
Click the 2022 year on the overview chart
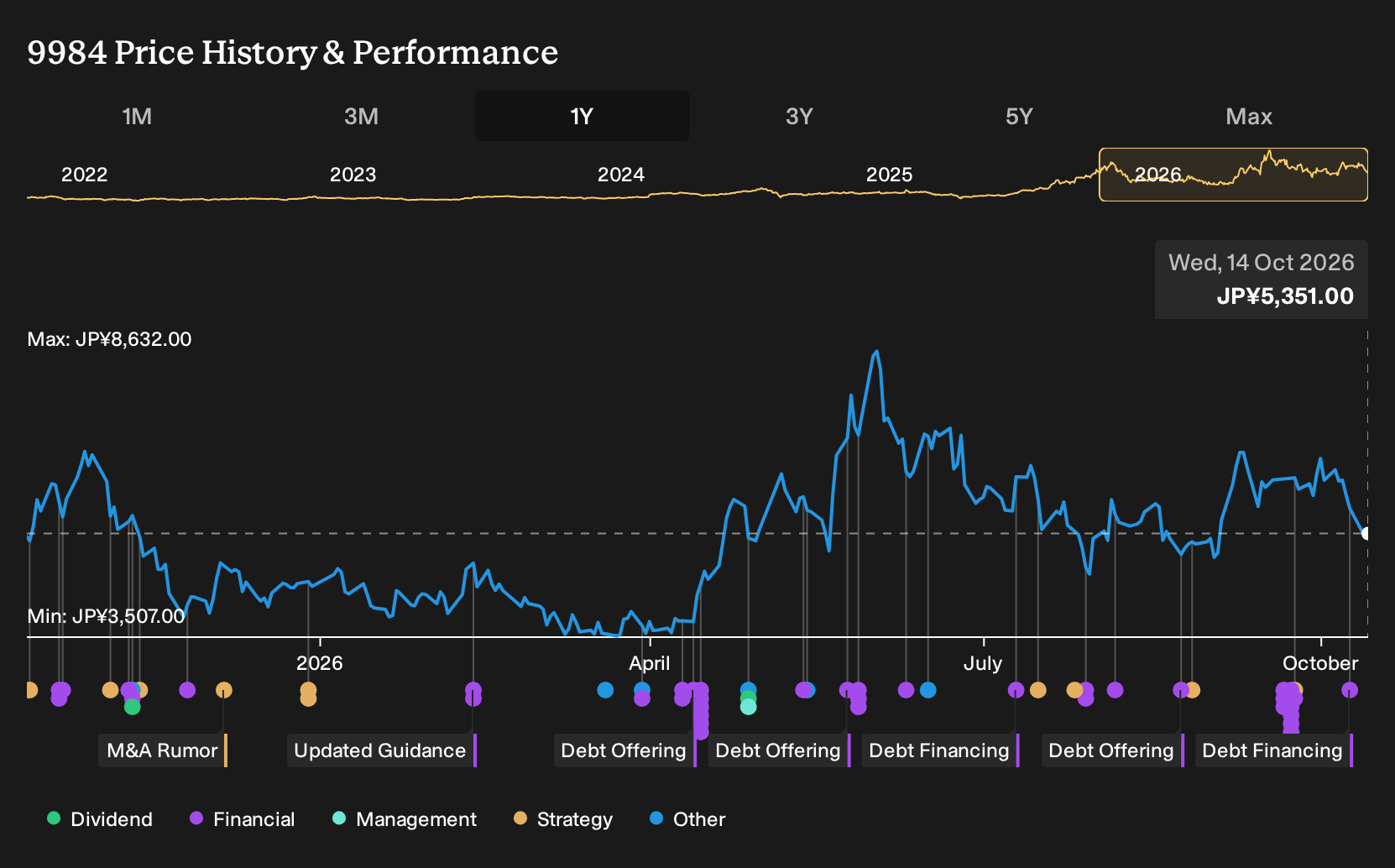click(x=85, y=175)
